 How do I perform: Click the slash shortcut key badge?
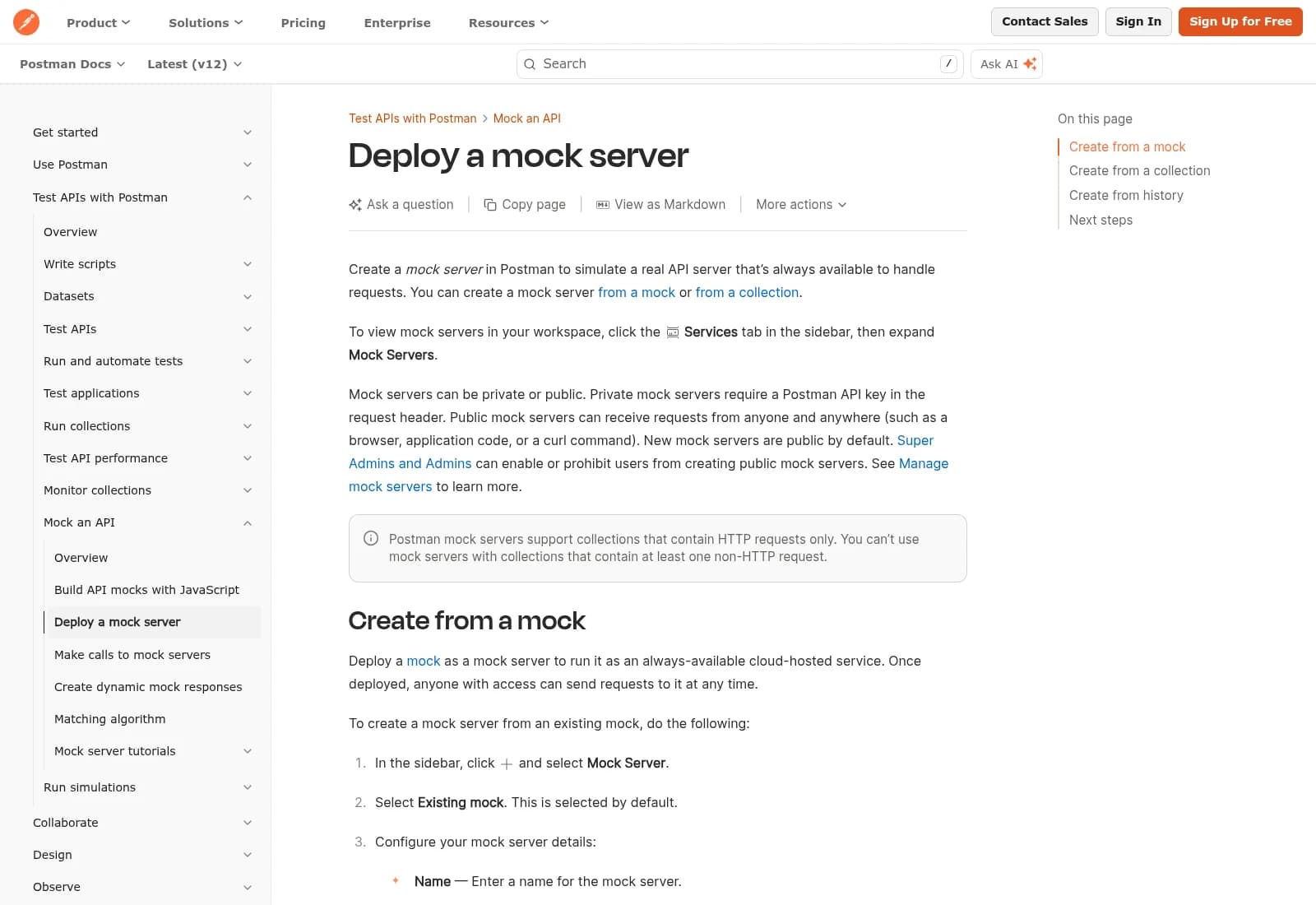pos(948,63)
